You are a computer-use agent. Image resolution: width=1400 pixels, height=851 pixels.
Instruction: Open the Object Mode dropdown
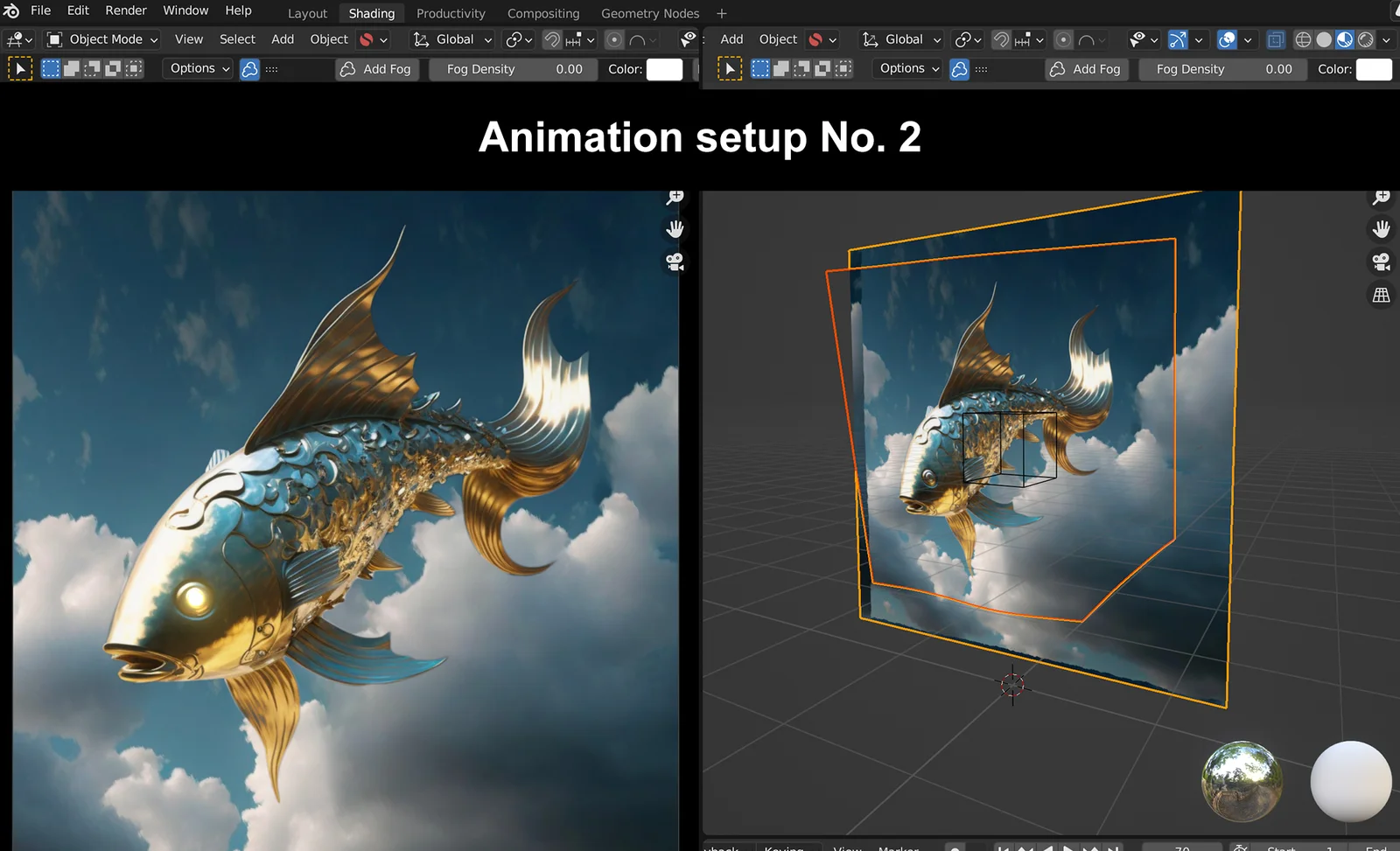pos(101,39)
